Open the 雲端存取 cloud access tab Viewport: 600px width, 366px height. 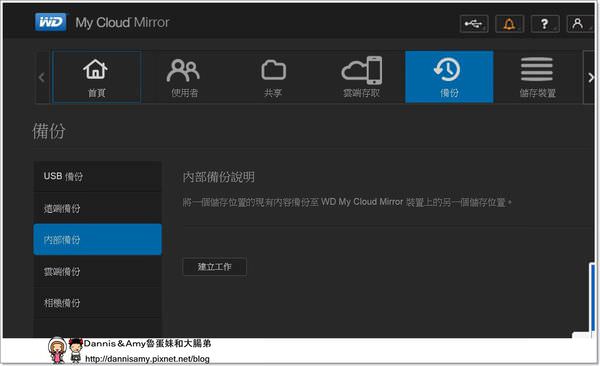click(x=361, y=77)
